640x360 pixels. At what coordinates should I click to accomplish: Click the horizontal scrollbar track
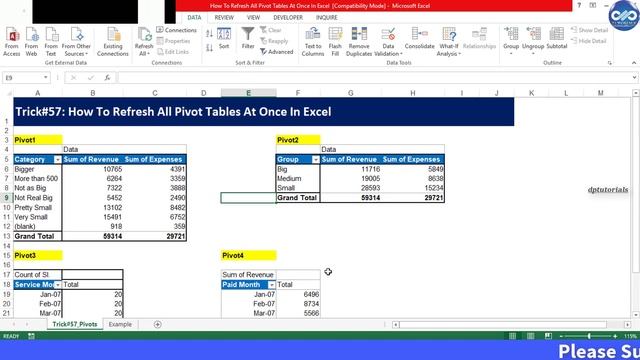point(503,324)
